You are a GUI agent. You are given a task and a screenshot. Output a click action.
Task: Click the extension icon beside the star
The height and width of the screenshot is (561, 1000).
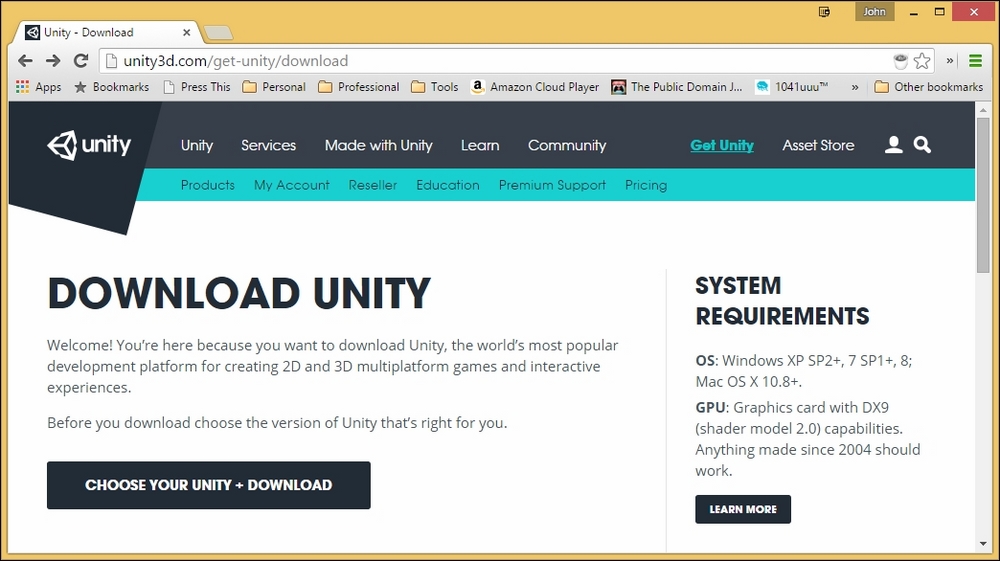click(900, 61)
